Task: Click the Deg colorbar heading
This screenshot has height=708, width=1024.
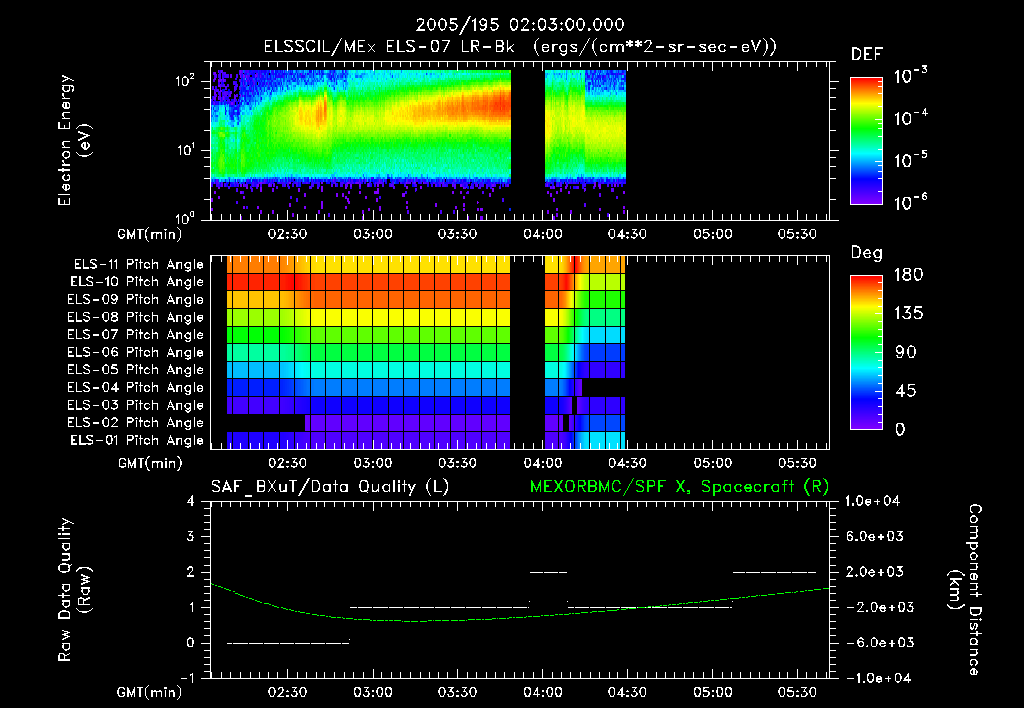Action: [867, 253]
